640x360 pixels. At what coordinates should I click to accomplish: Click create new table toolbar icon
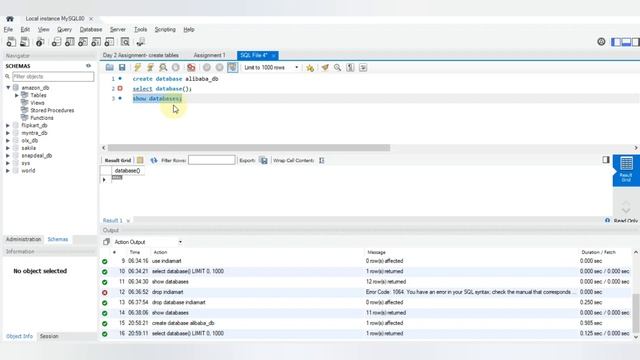click(x=69, y=42)
